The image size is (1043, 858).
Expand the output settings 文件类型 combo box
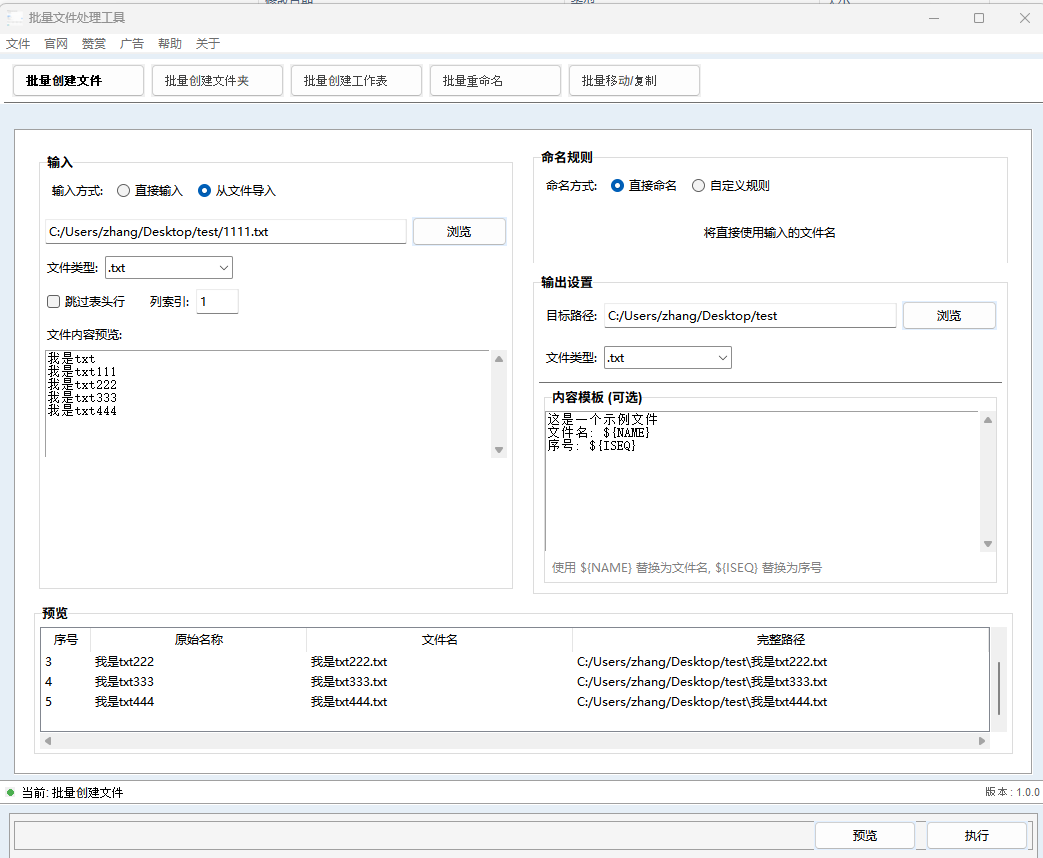(667, 358)
